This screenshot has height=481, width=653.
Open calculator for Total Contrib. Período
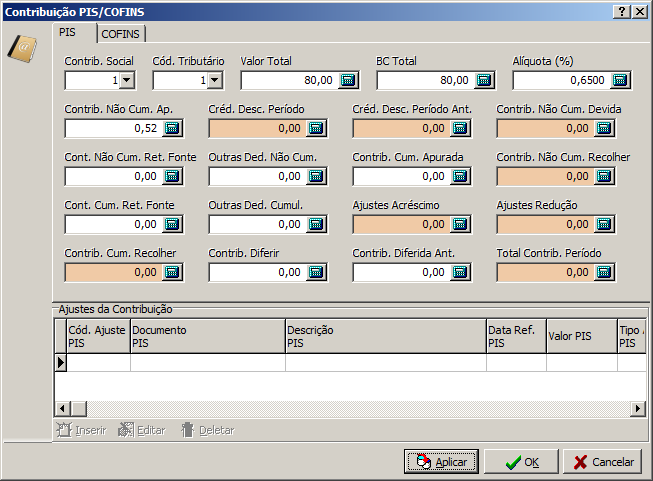coord(604,272)
